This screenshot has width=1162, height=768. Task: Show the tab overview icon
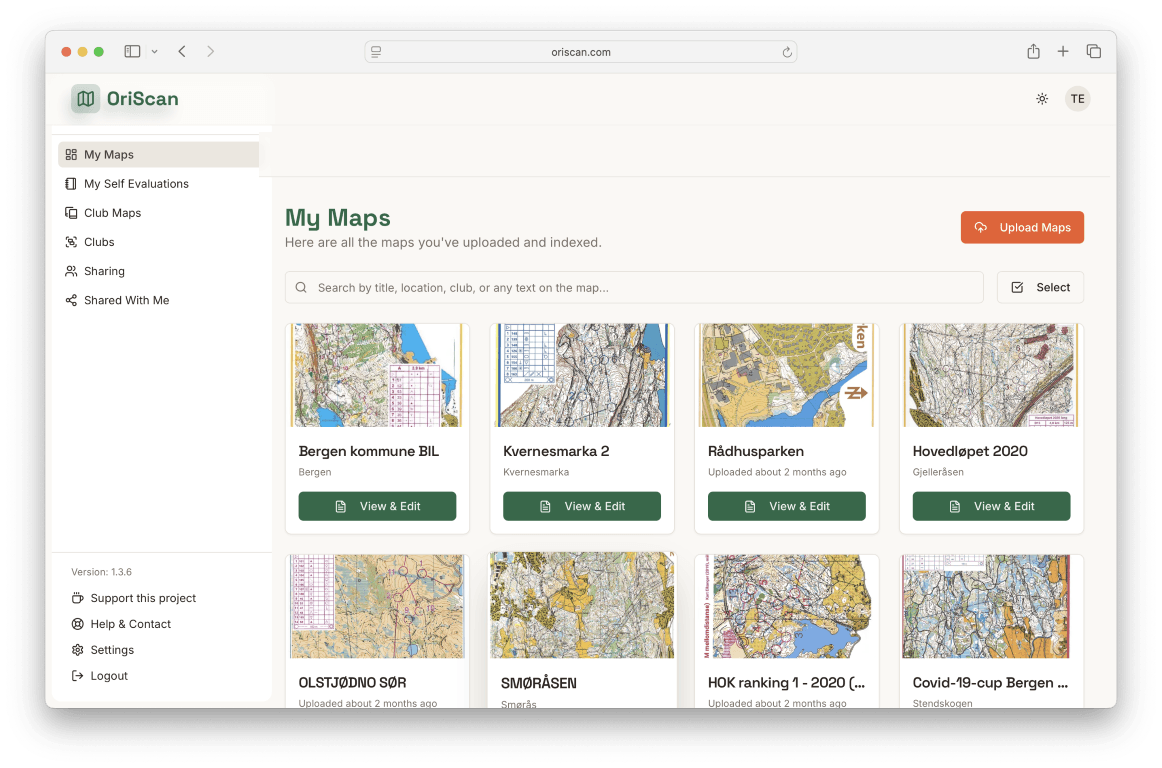coord(1093,51)
